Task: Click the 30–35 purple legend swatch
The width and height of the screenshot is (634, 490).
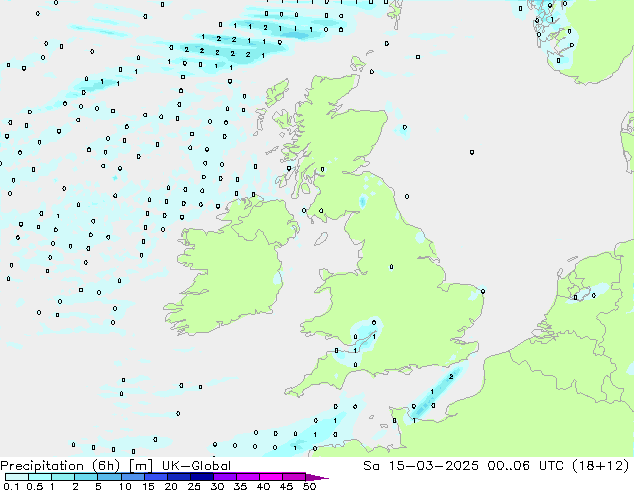Action: pos(225,477)
